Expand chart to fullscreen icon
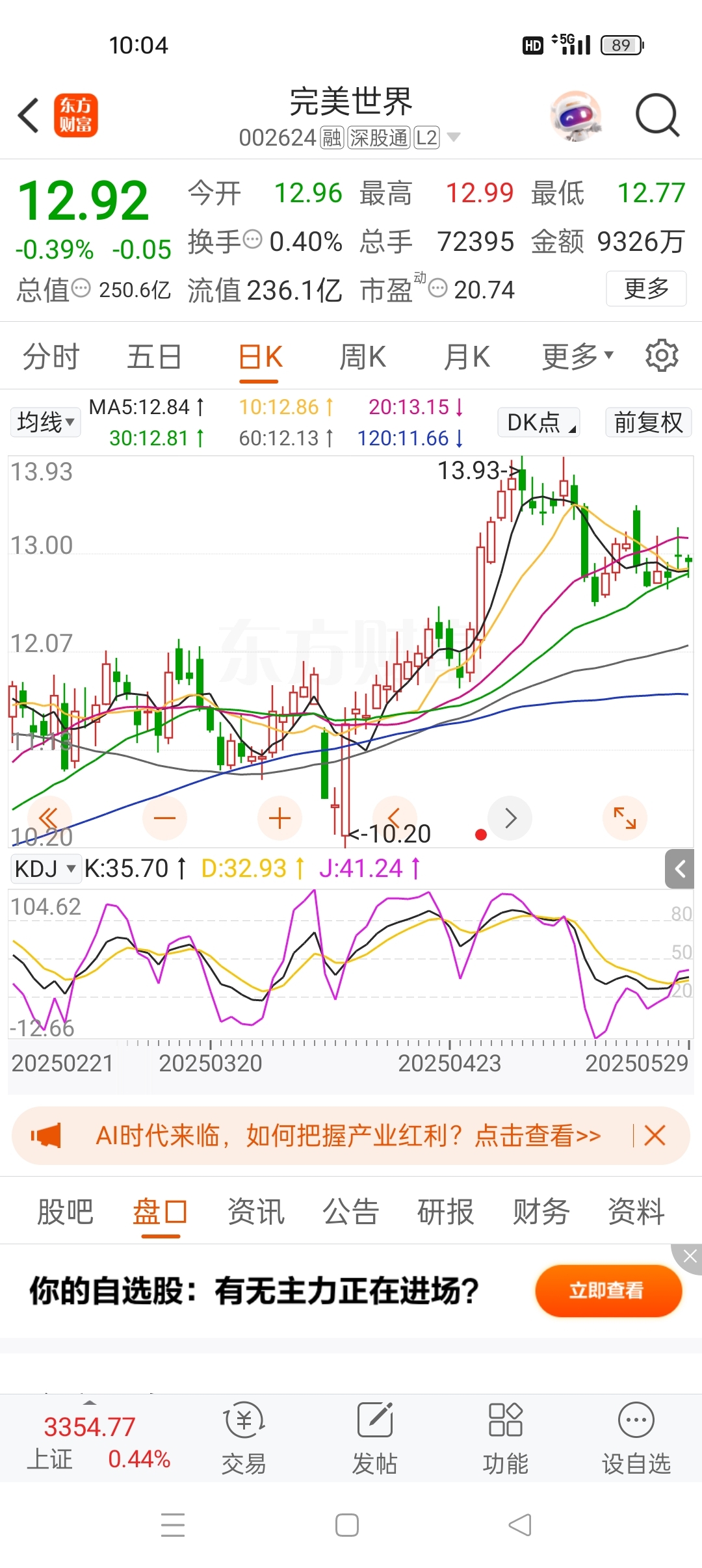The height and width of the screenshot is (1568, 702). pyautogui.click(x=625, y=818)
